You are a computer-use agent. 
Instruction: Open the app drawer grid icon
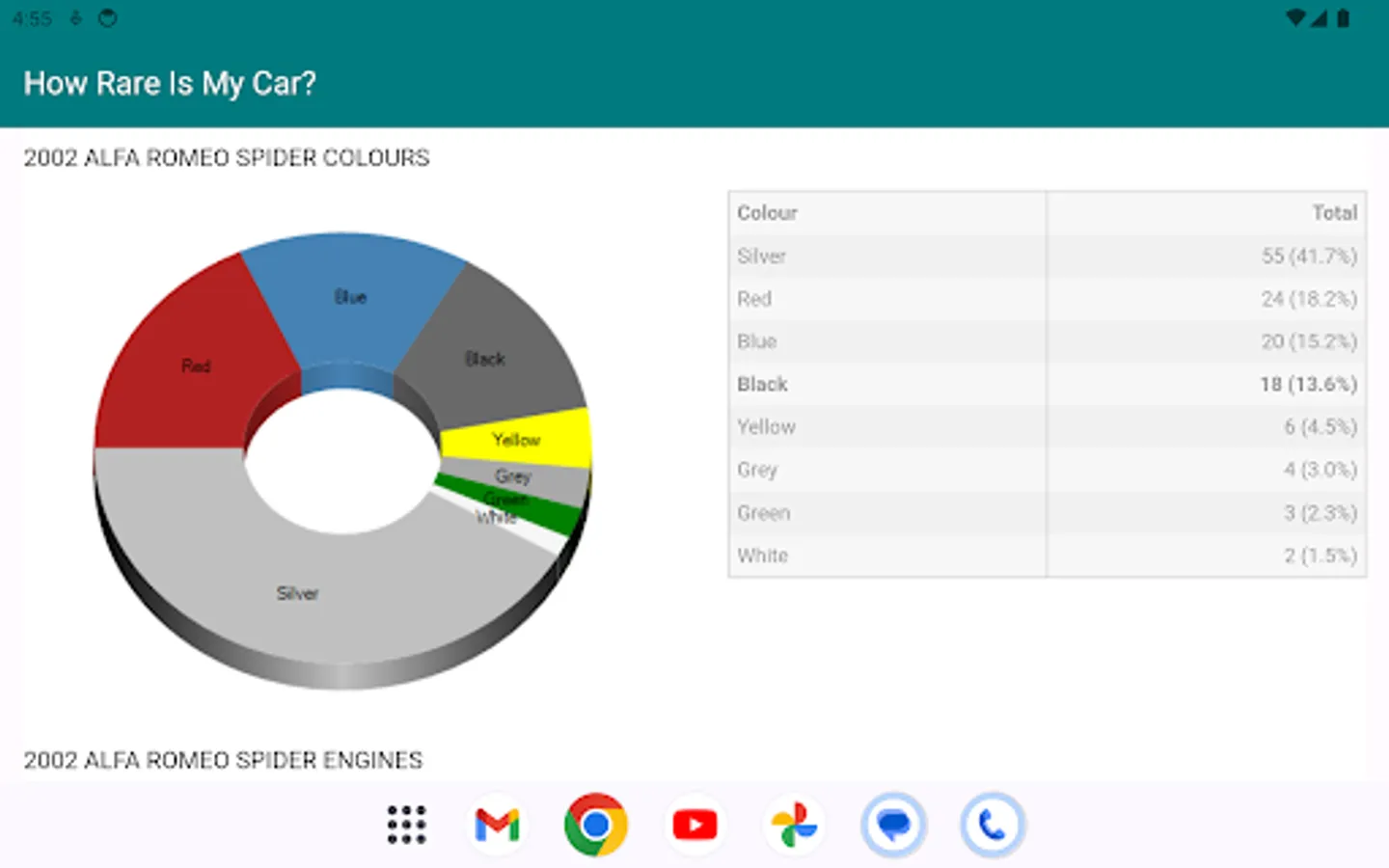(x=406, y=825)
